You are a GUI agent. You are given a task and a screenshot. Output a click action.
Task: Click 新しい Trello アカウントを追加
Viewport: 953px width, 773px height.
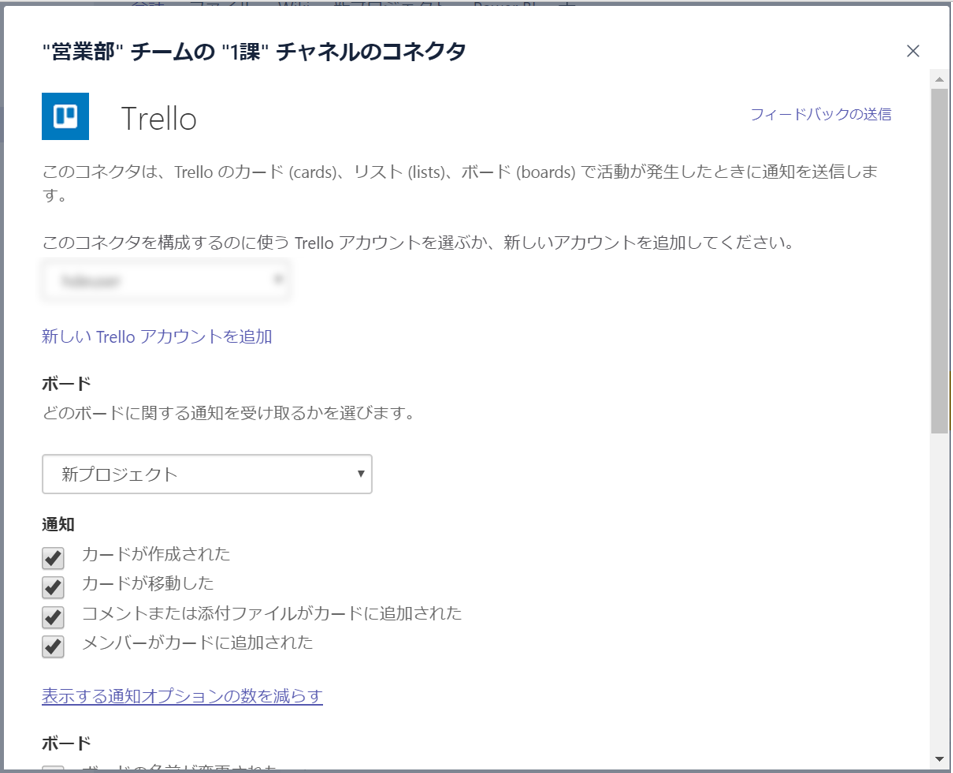click(158, 337)
